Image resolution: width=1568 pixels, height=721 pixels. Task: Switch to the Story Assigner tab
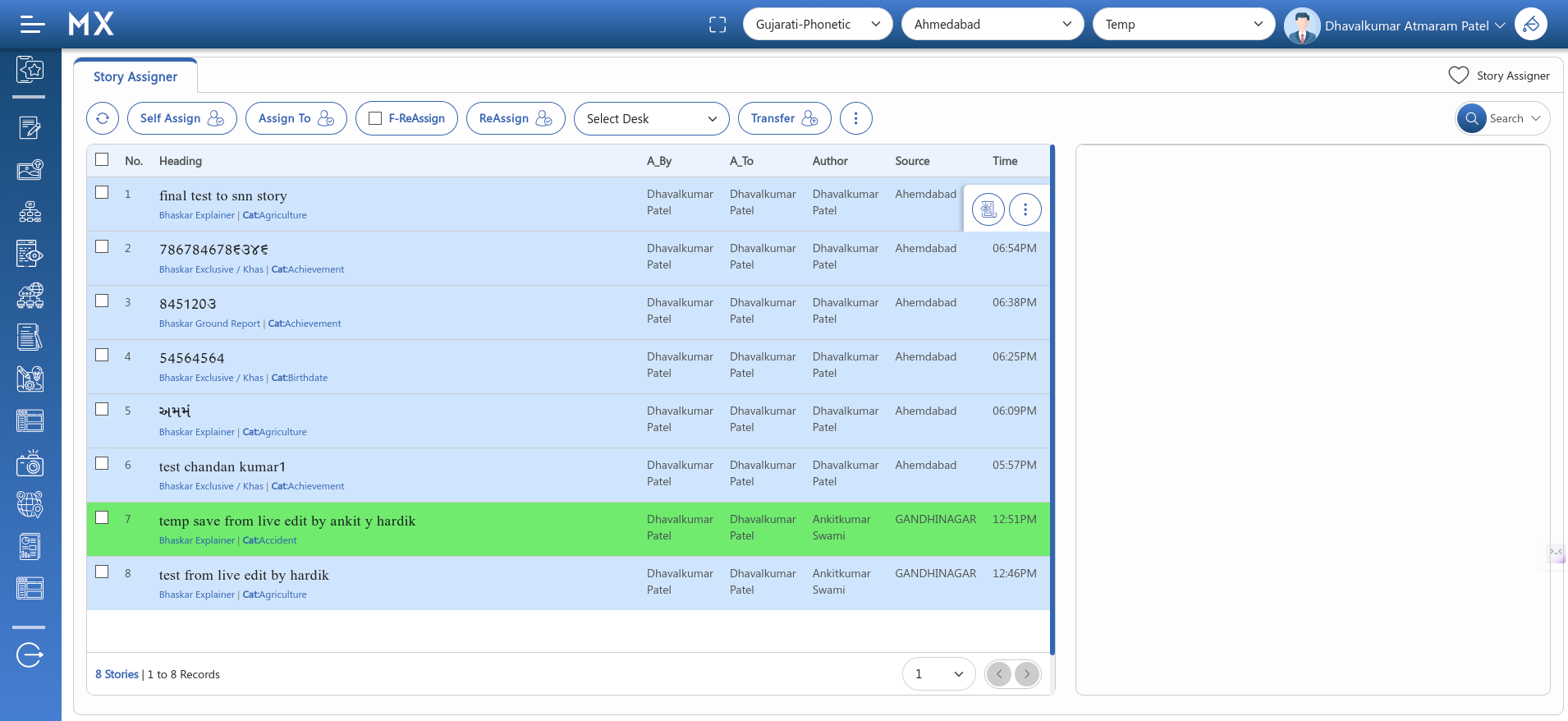[135, 76]
